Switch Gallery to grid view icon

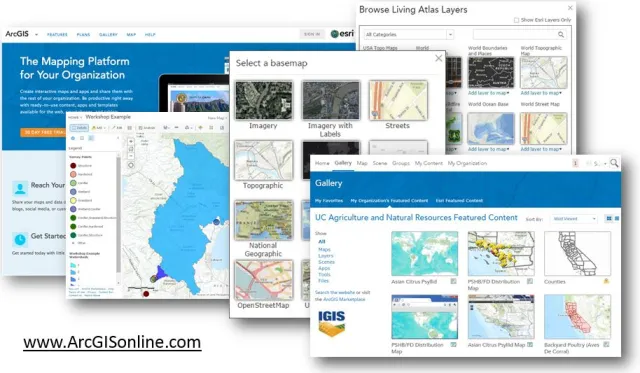[609, 219]
